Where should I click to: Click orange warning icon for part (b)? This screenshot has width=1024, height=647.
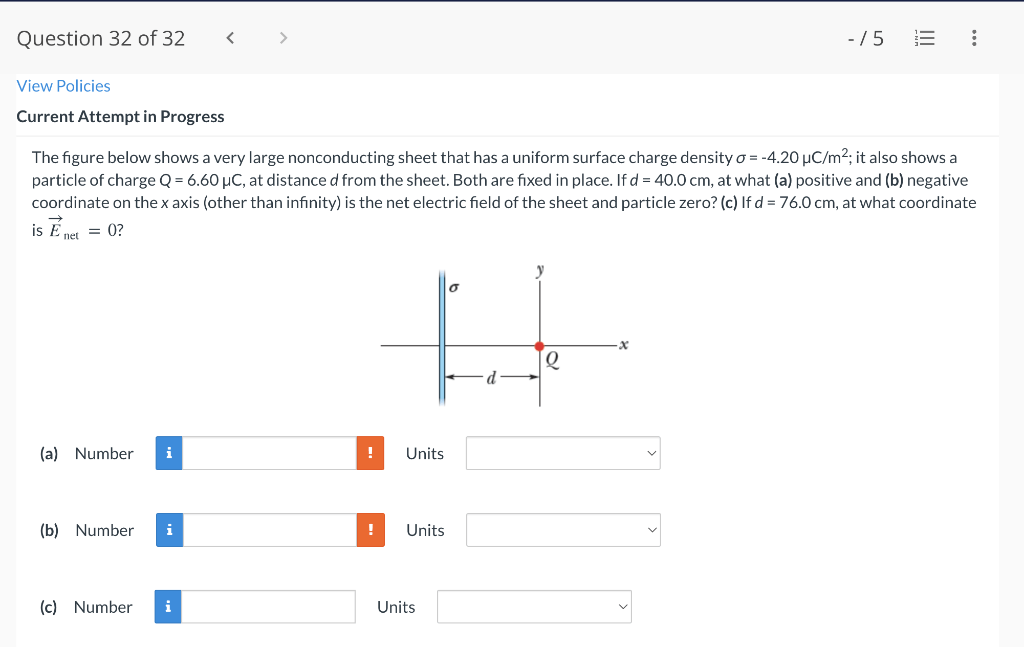pos(370,530)
